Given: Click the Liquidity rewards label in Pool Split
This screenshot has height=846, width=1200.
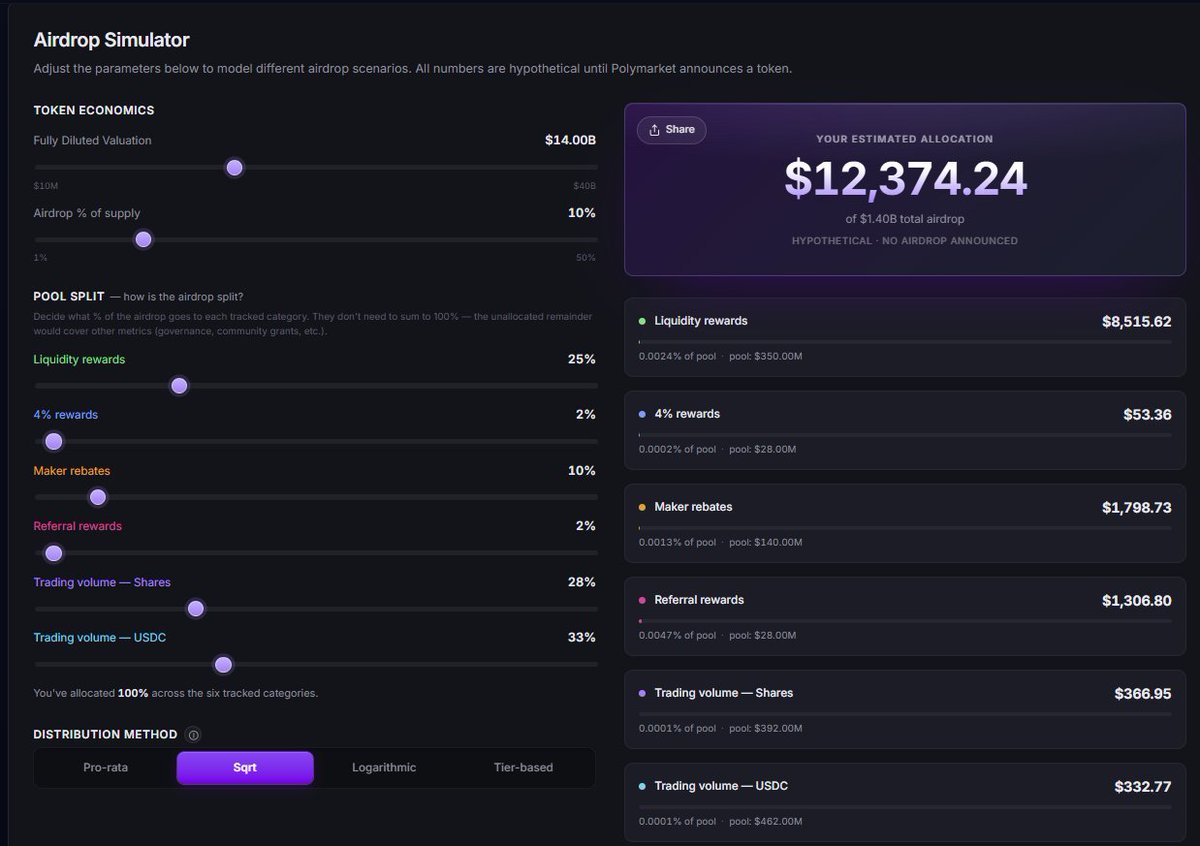Looking at the screenshot, I should click(79, 359).
